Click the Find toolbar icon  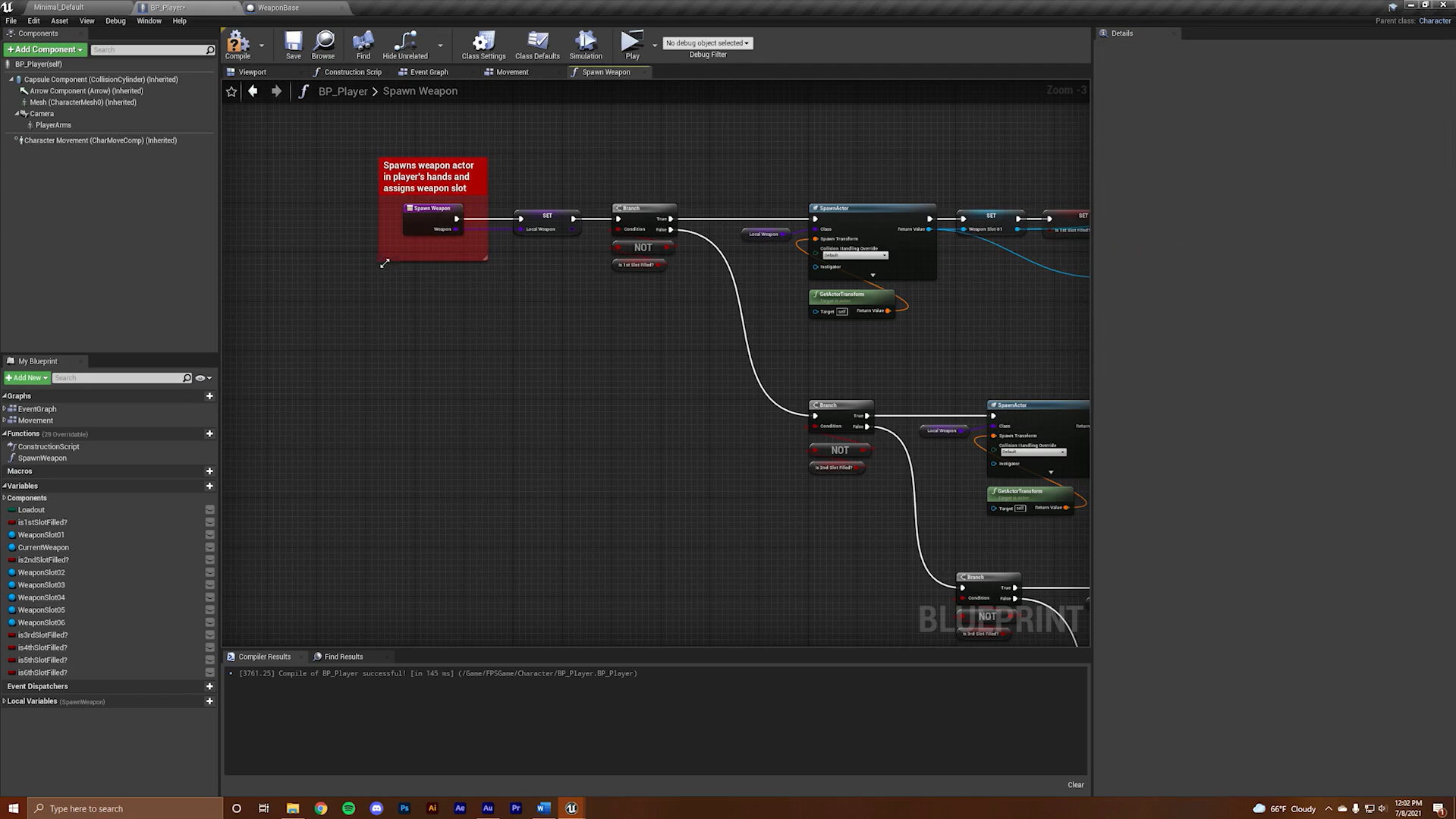(363, 44)
